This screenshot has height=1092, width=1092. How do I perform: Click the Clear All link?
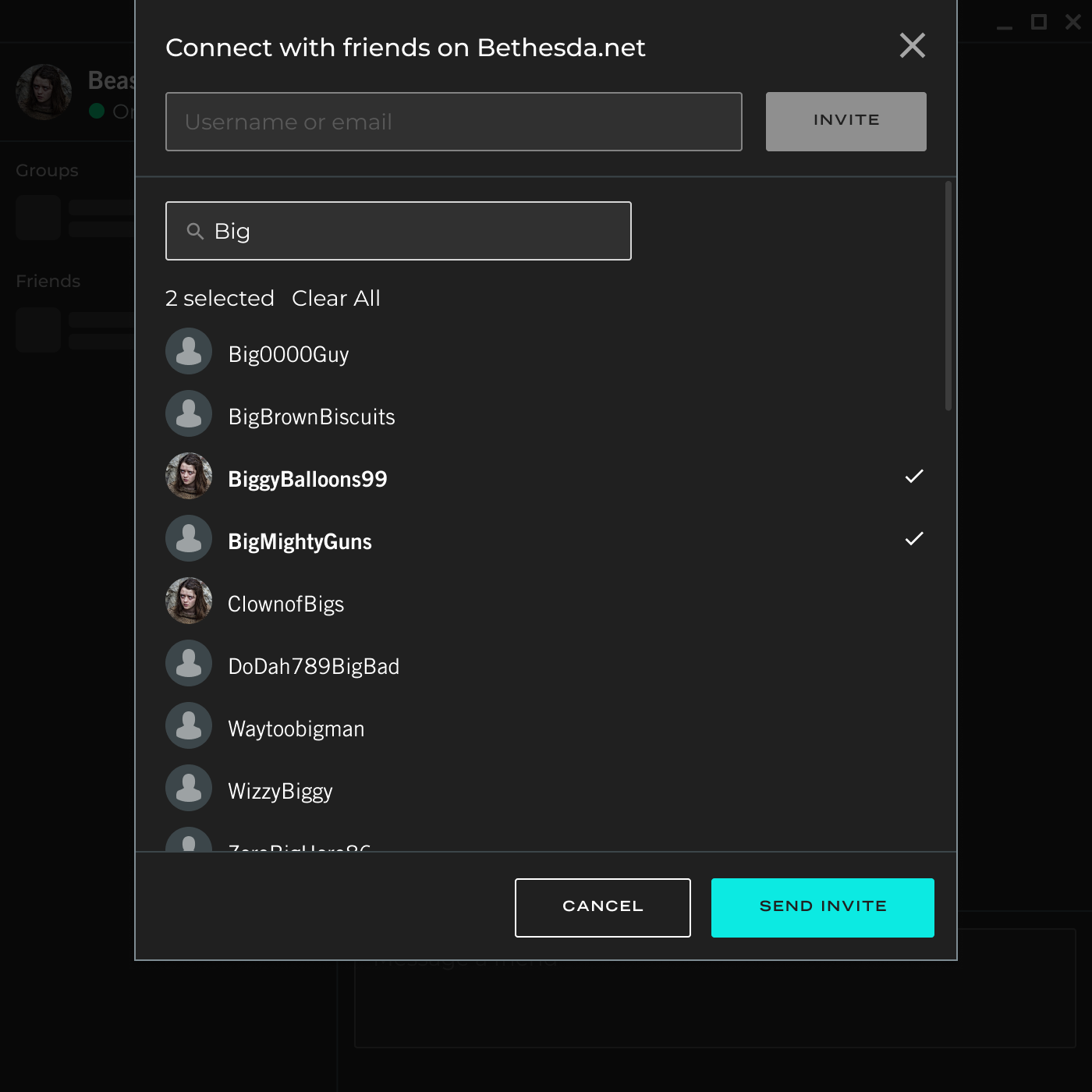[335, 298]
